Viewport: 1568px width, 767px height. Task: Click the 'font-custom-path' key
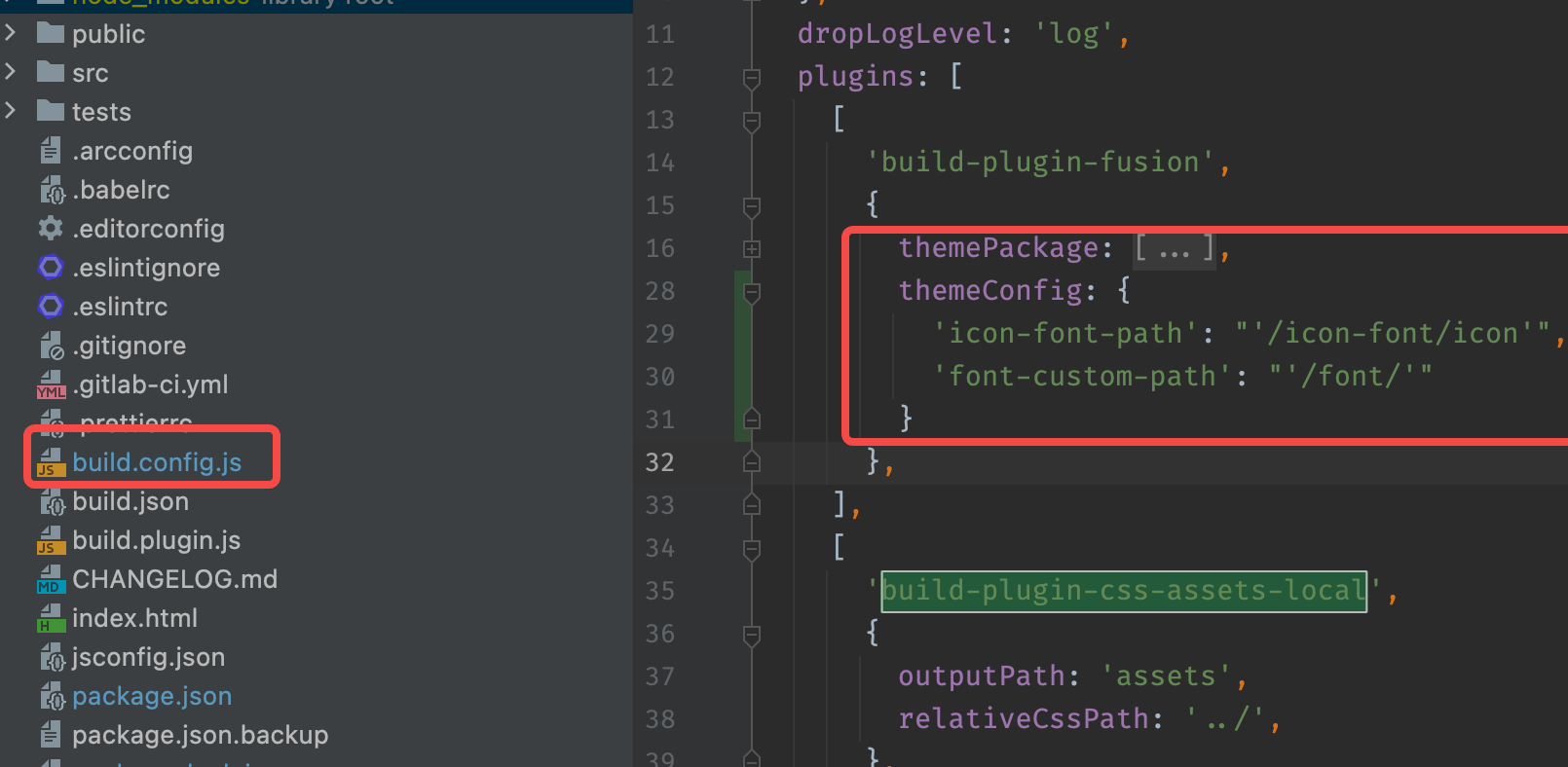1082,377
